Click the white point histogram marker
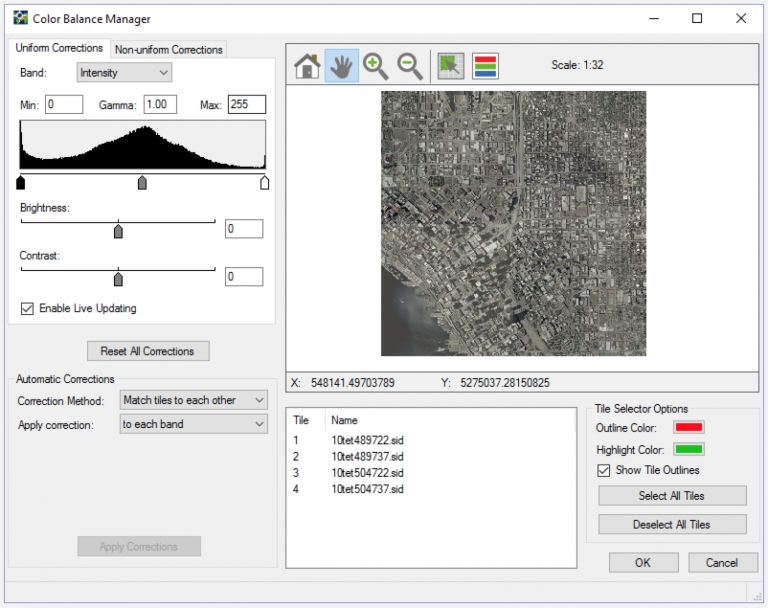Image resolution: width=768 pixels, height=608 pixels. pos(264,183)
